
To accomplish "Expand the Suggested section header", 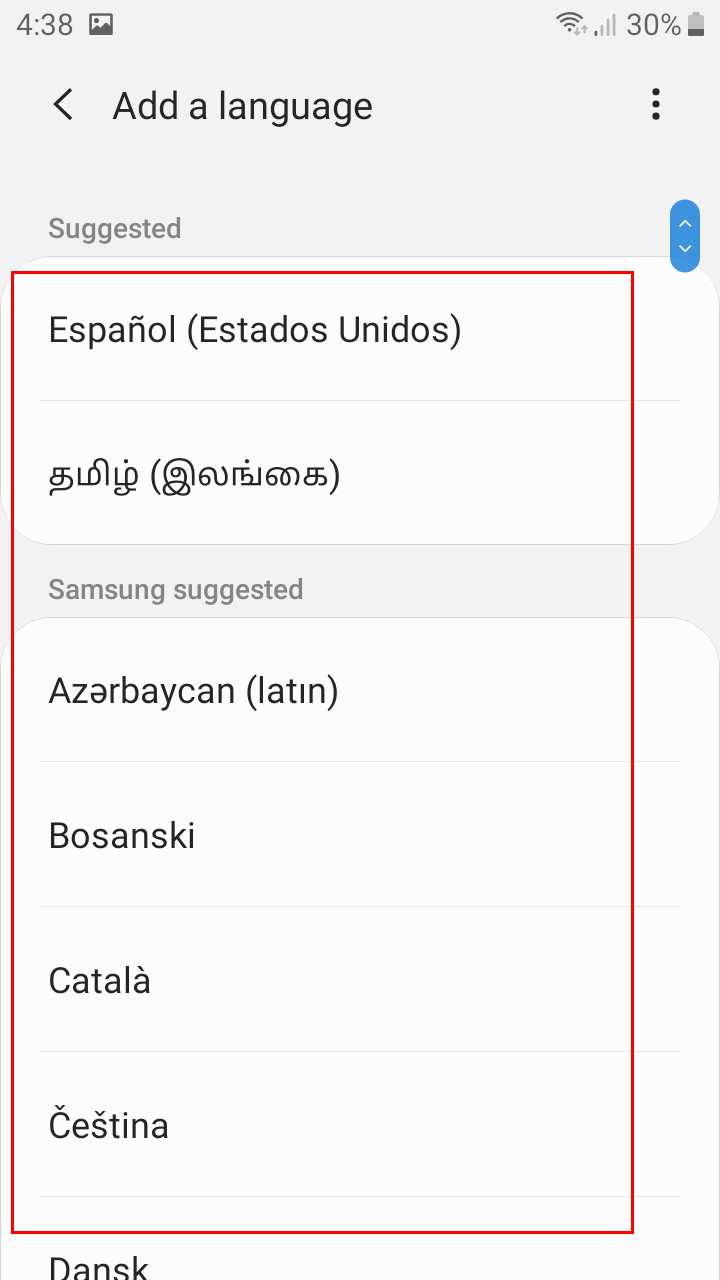I will pos(114,229).
